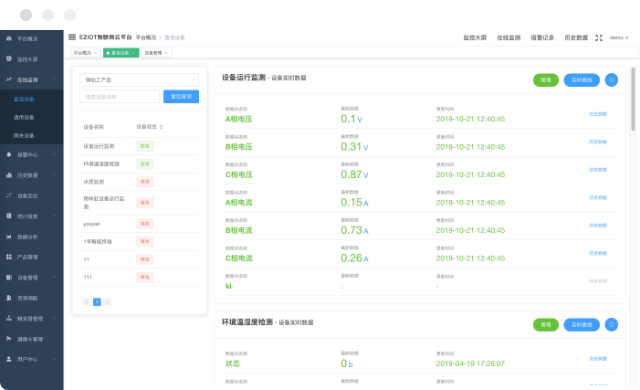Click the device name search field
Viewport: 640px width, 390px height.
120,97
